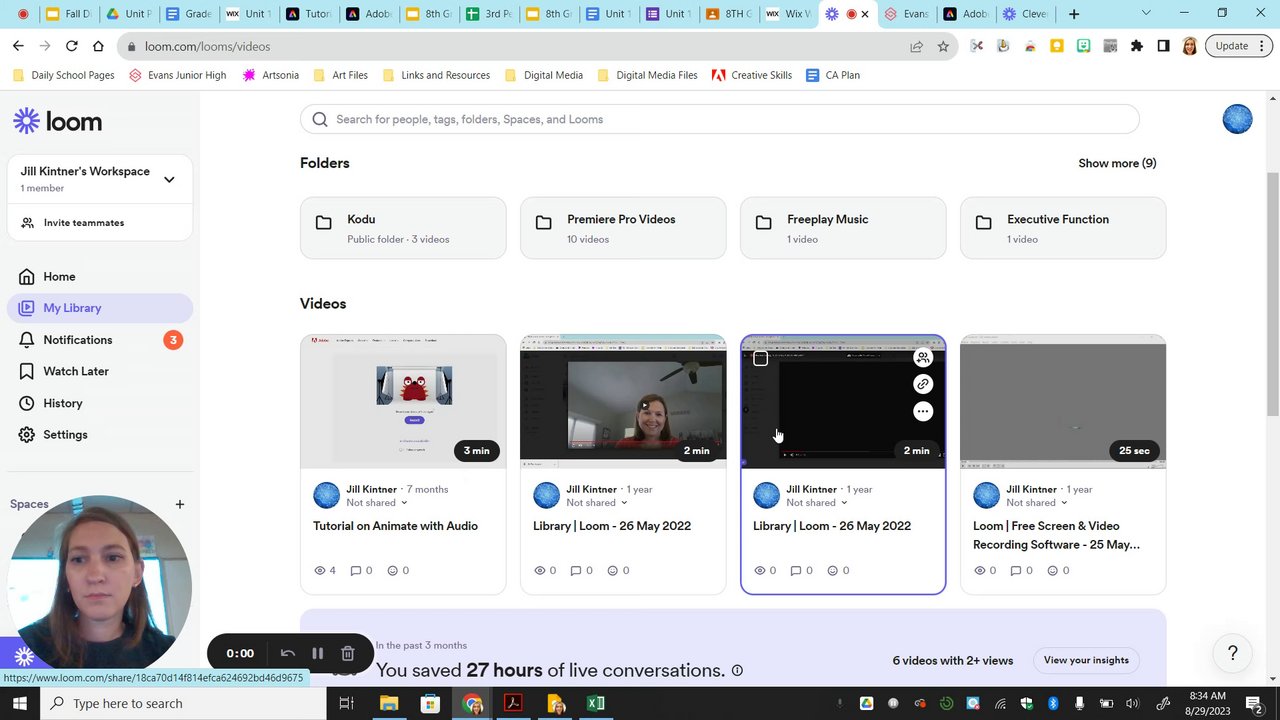Open the Executive Function folder
This screenshot has height=720, width=1280.
(1063, 228)
